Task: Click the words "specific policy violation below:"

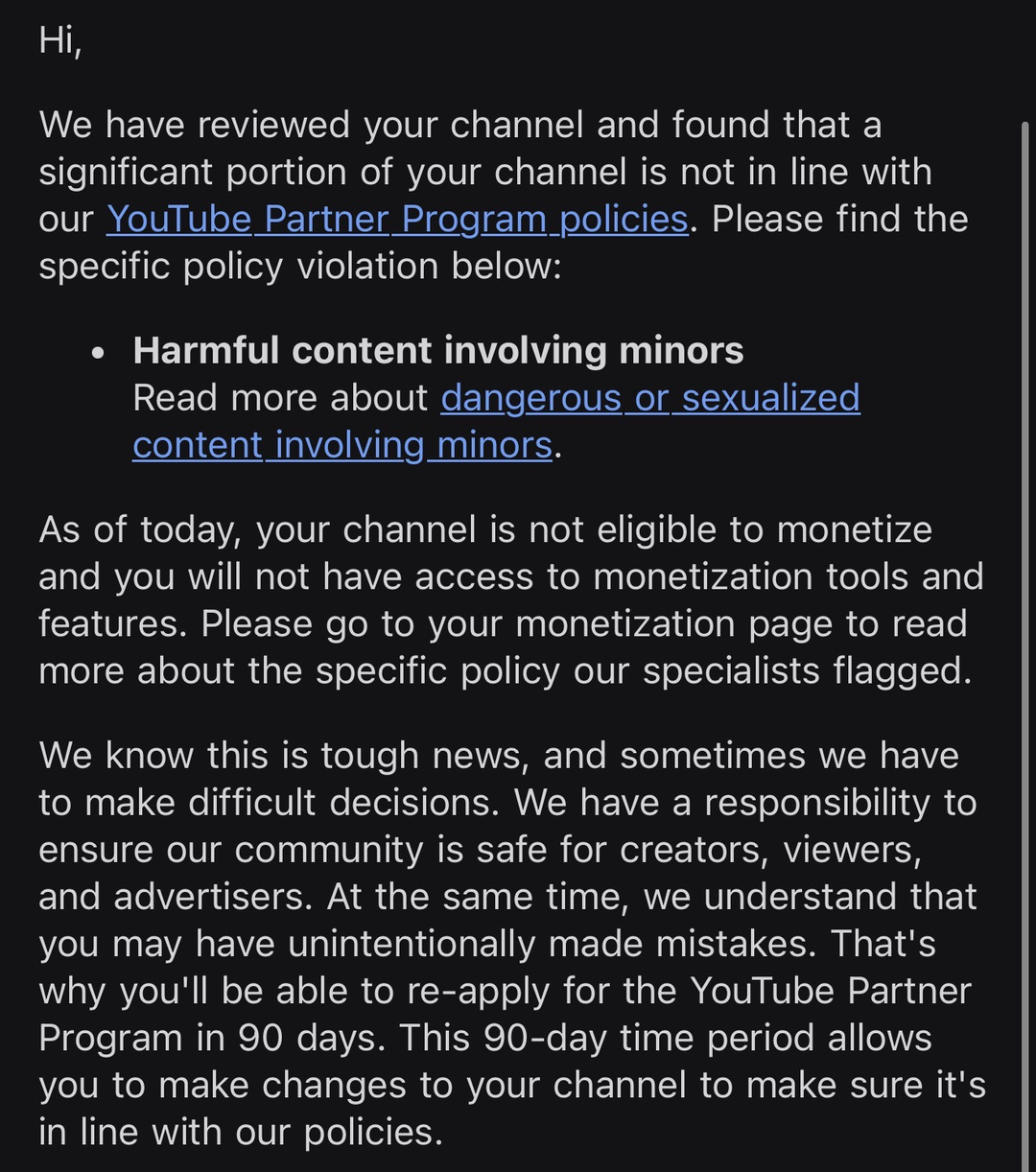Action: [x=299, y=267]
